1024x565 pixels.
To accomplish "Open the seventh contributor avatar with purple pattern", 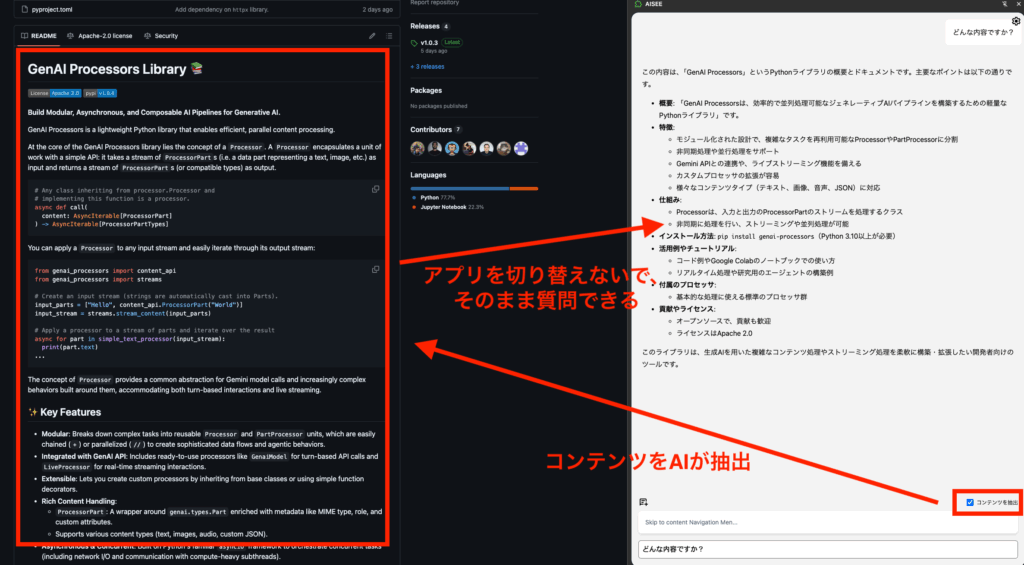I will point(520,148).
